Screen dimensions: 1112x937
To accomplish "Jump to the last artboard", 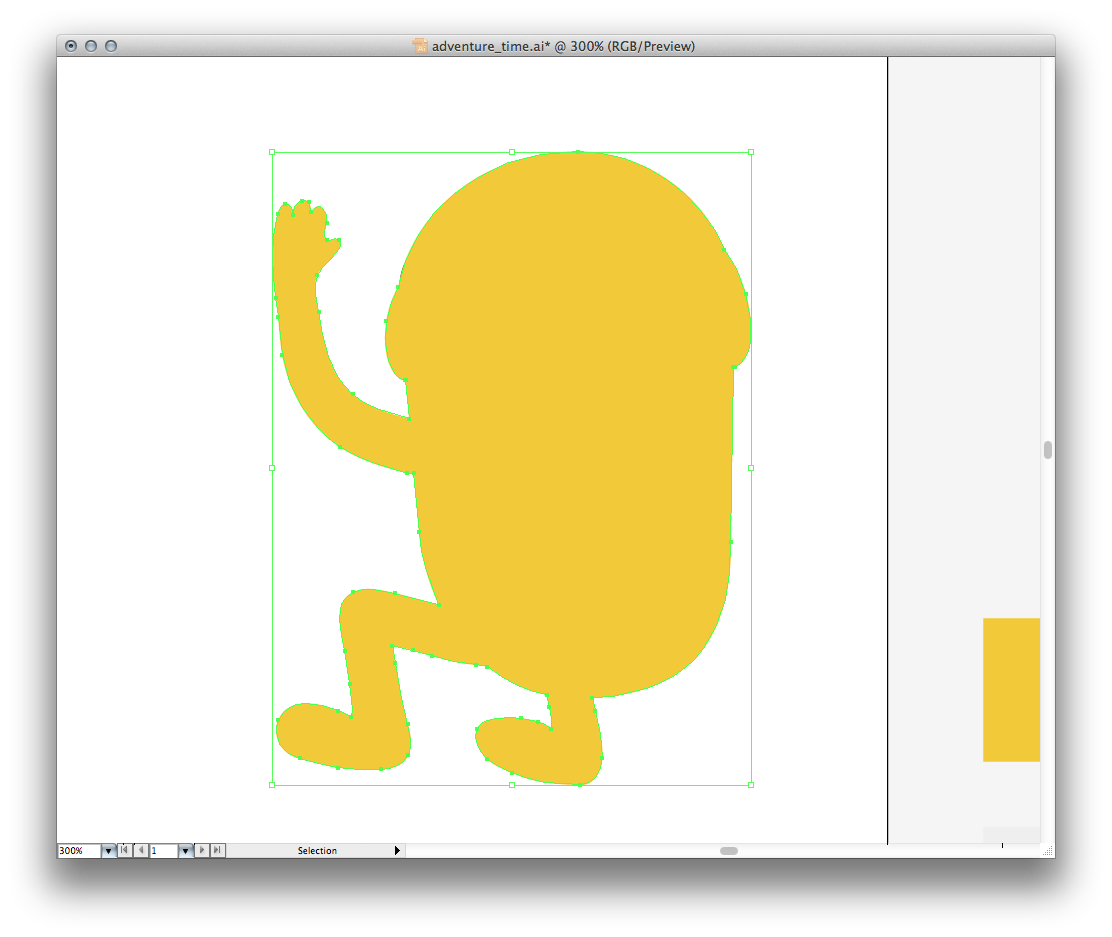I will click(218, 850).
